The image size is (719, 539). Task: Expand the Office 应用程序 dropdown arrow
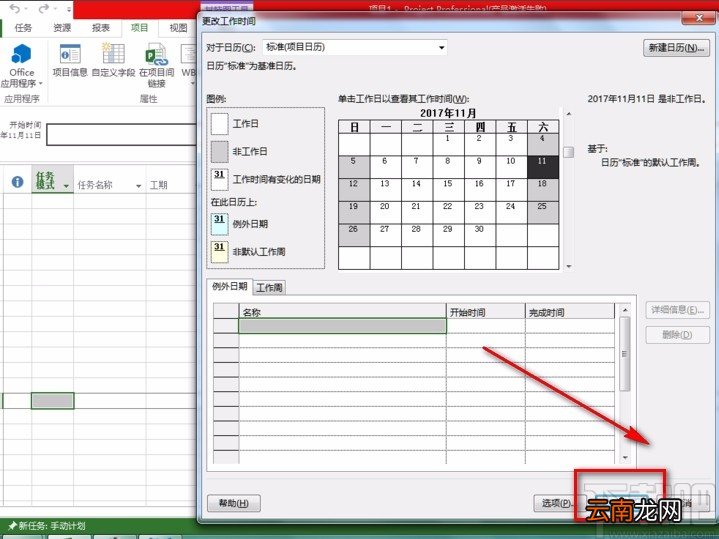(40, 83)
